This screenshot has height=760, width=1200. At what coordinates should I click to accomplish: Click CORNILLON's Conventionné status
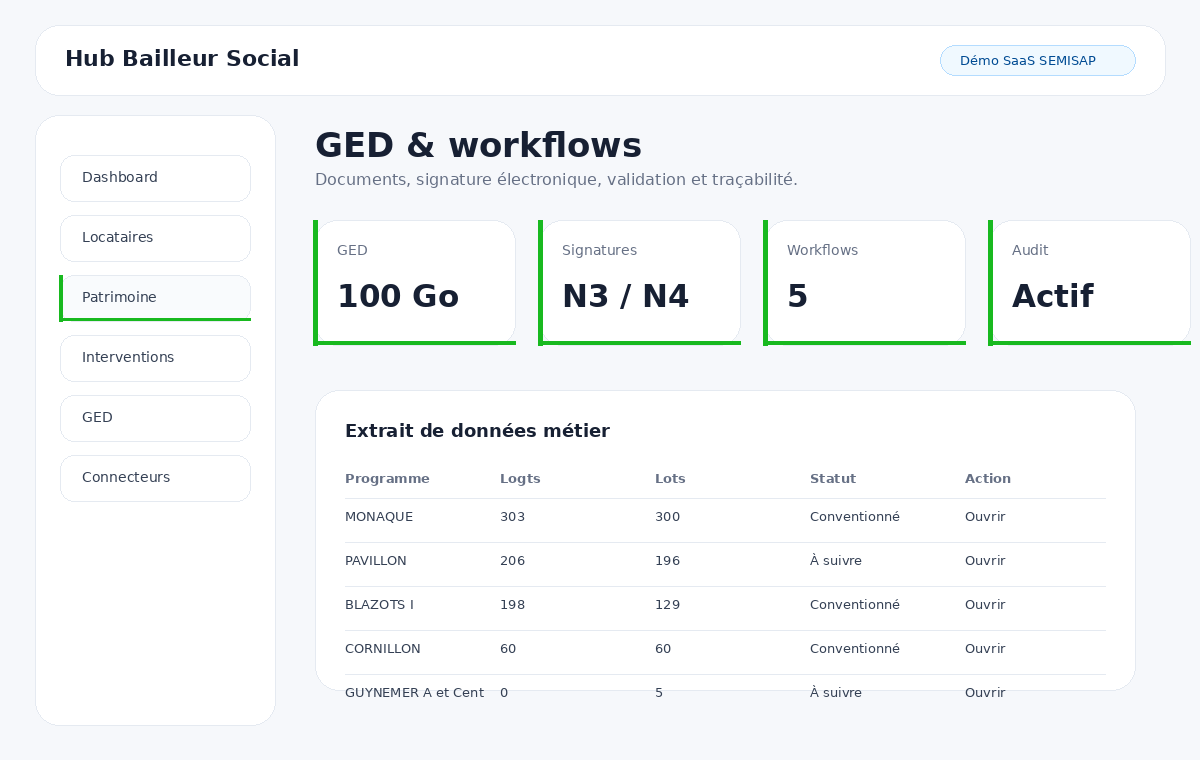[x=855, y=649]
